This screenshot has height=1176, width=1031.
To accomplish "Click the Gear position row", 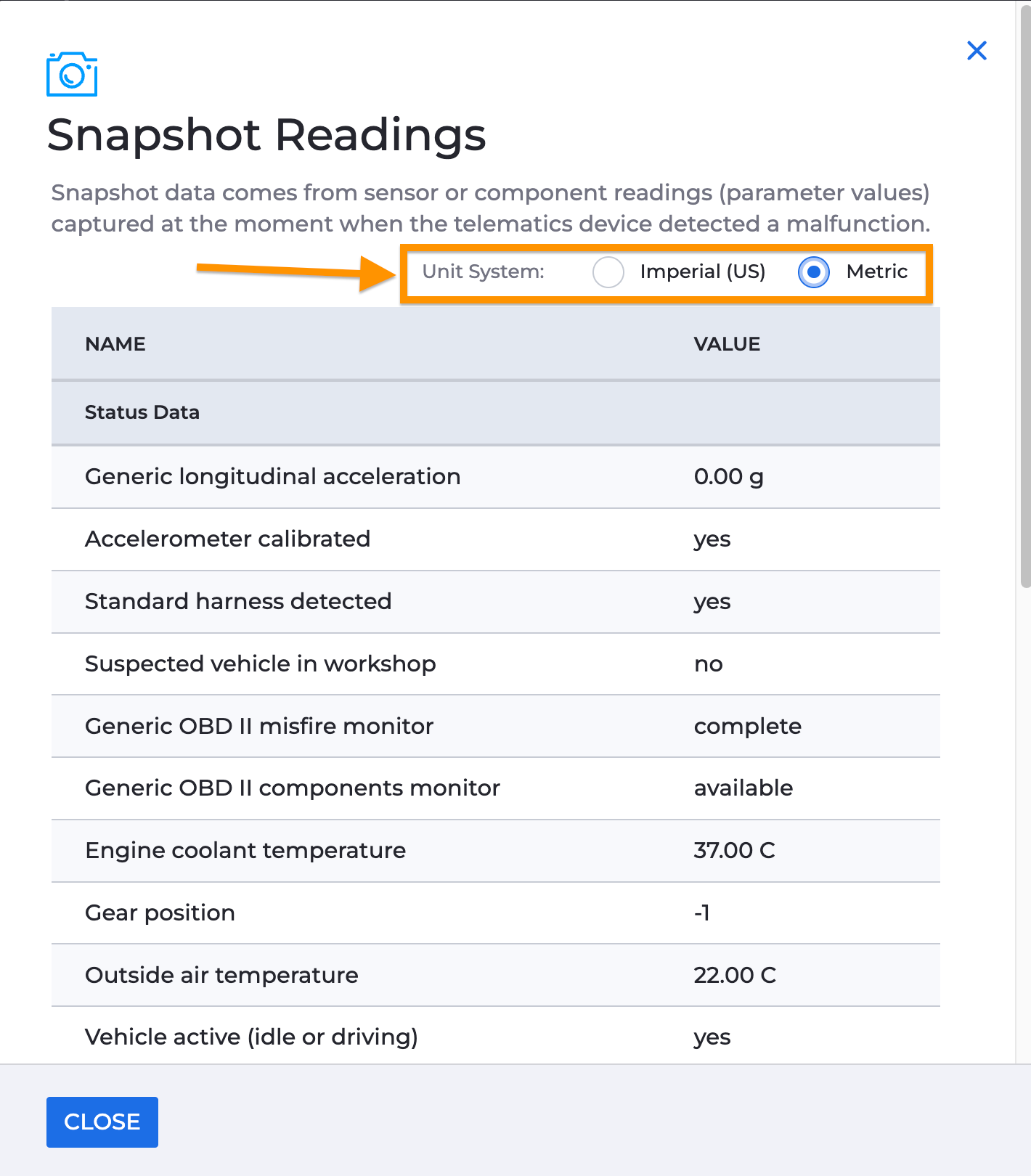I will [x=496, y=913].
